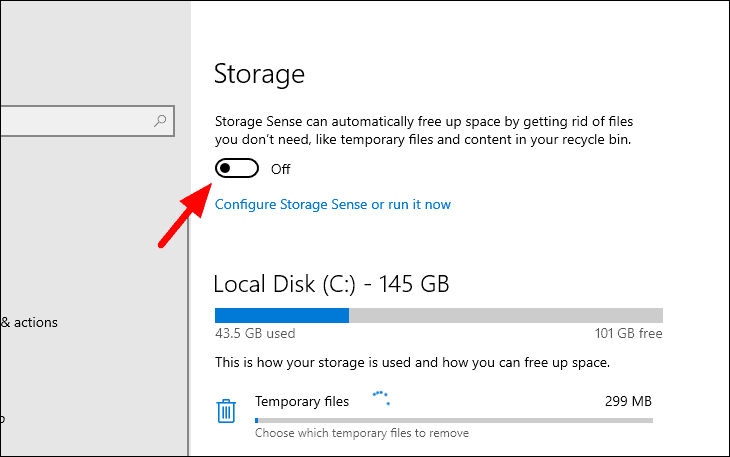Click the Off label beside the toggle

click(281, 169)
